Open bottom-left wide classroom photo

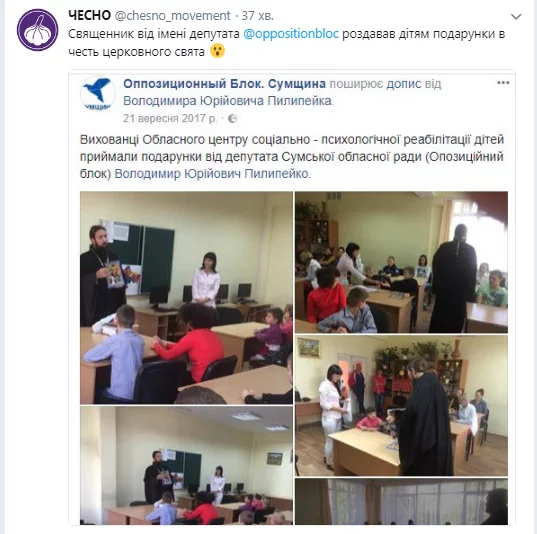point(186,465)
